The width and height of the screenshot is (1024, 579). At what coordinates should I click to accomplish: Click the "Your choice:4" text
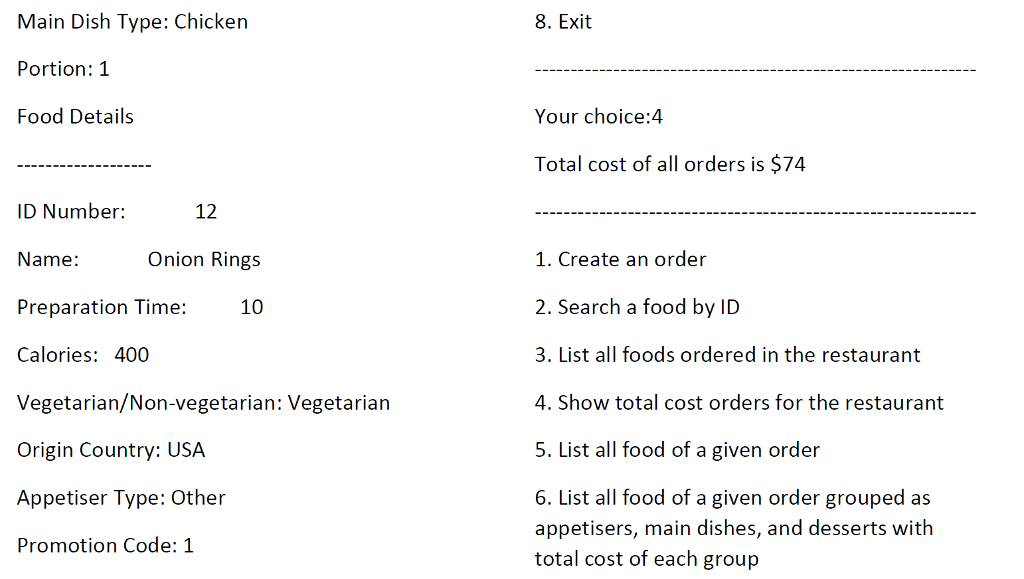point(598,117)
